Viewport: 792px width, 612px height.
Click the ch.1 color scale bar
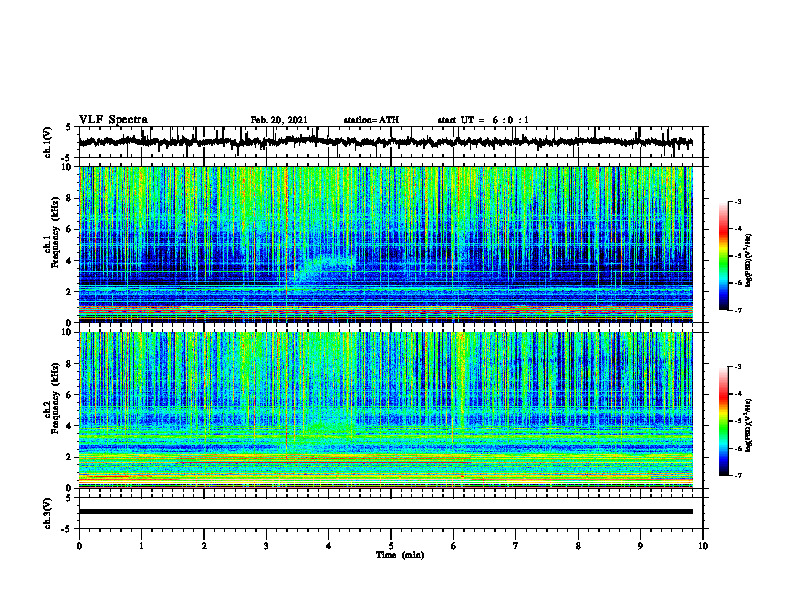(723, 256)
